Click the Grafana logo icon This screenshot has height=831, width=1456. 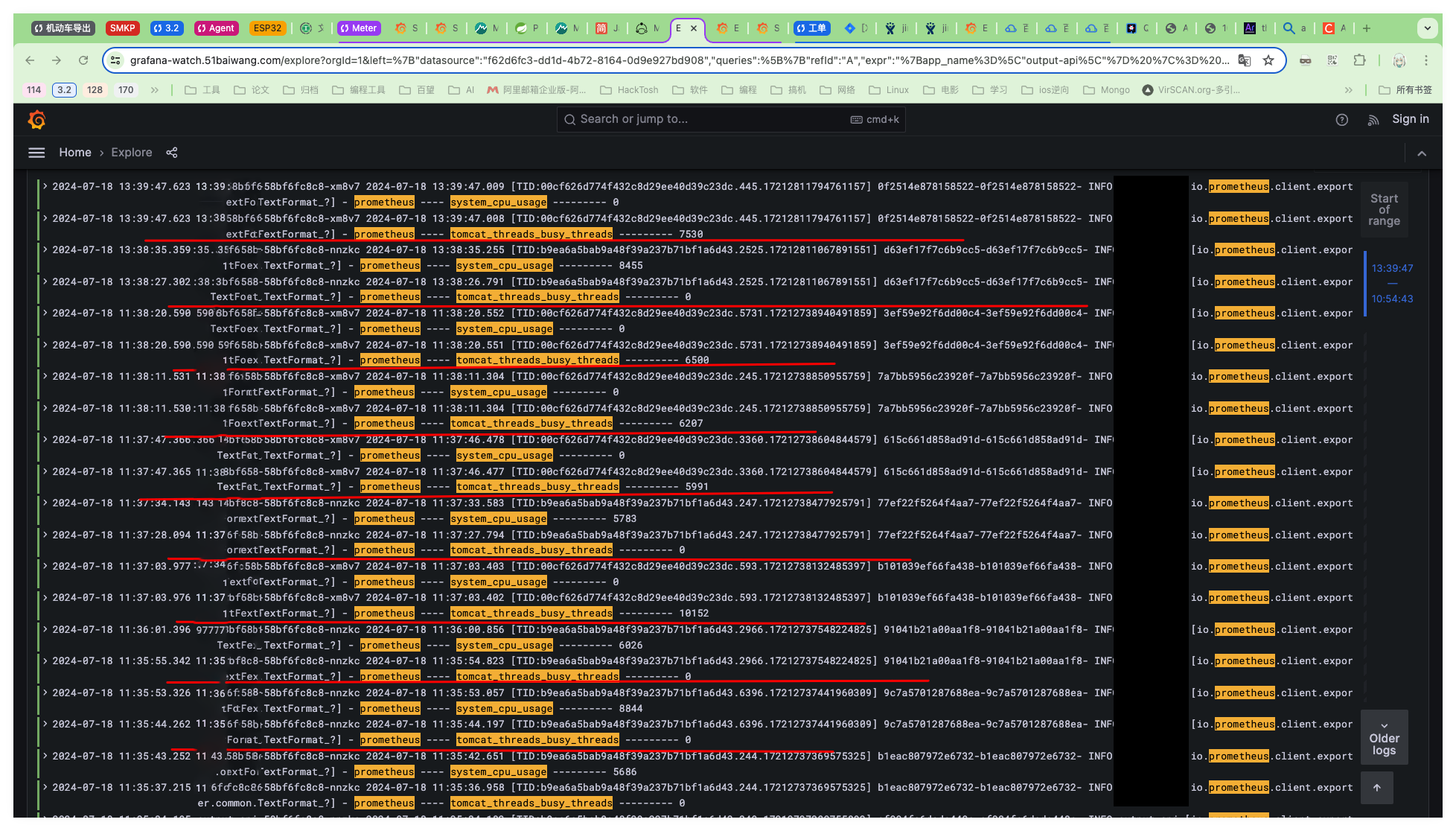(x=36, y=119)
